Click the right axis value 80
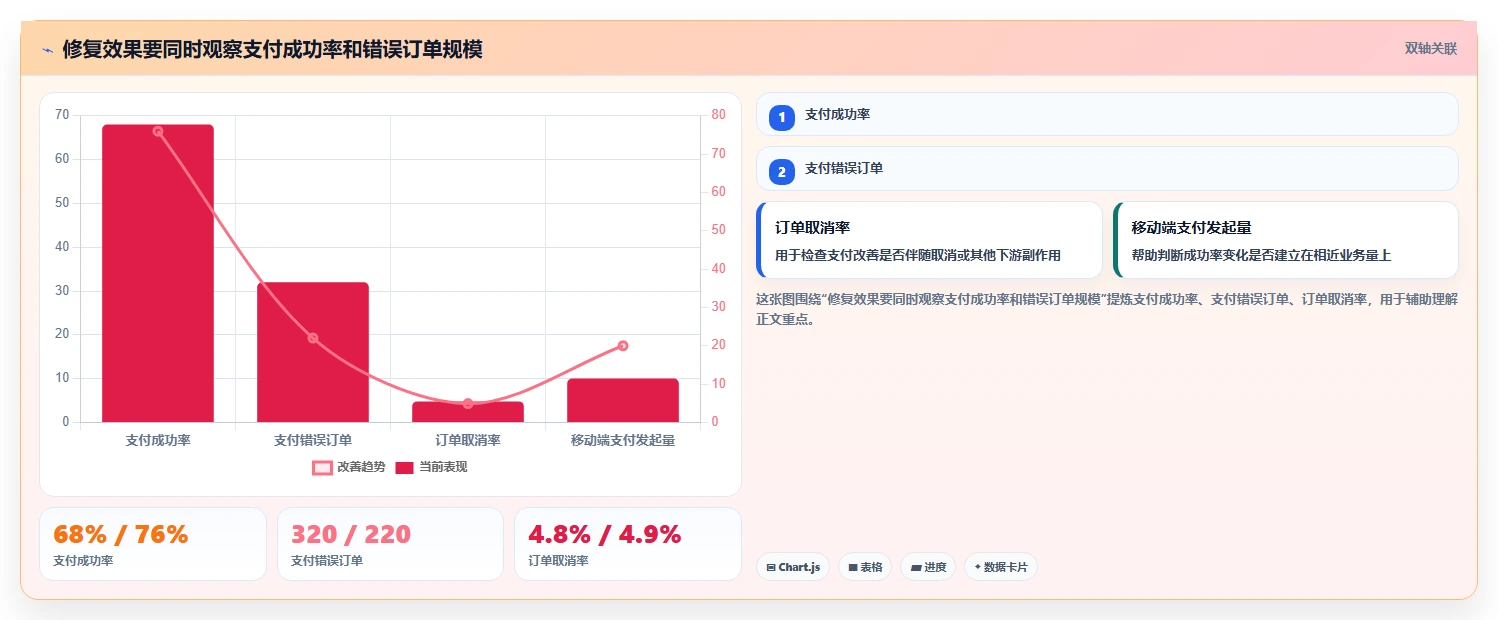 pos(718,115)
